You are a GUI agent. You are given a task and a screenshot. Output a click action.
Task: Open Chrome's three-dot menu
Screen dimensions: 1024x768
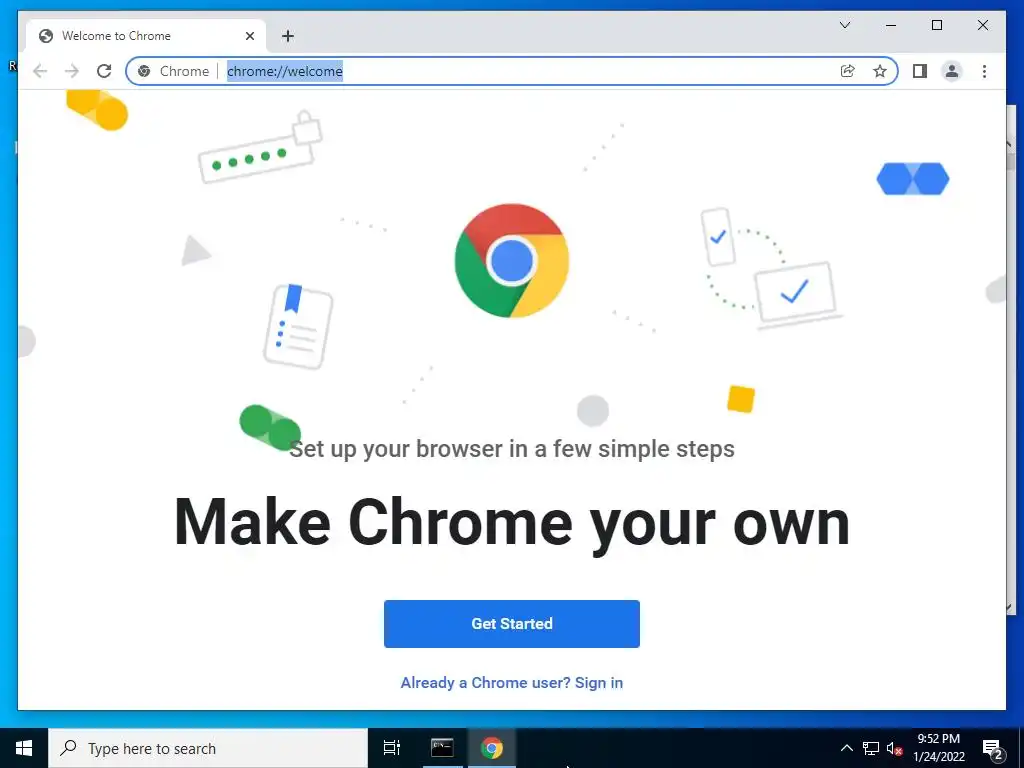984,71
